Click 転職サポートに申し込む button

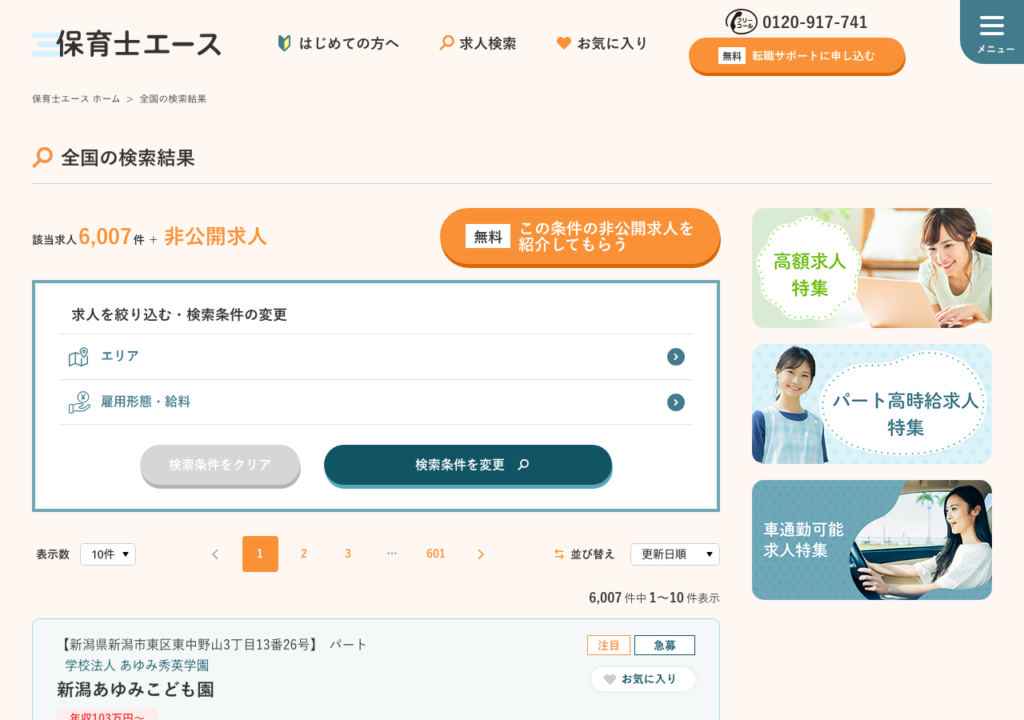point(797,56)
